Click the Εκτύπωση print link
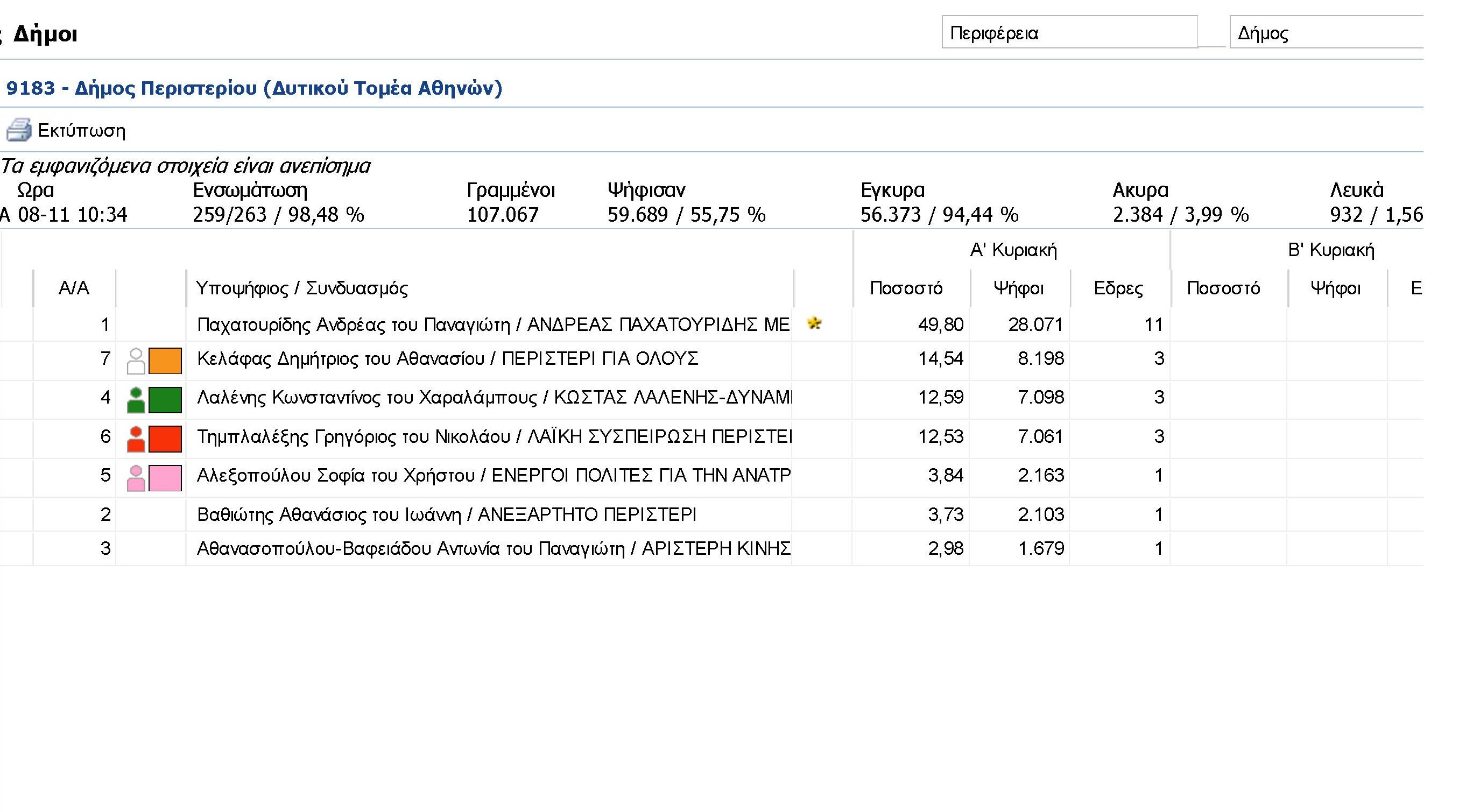The width and height of the screenshot is (1480, 812). 82,130
